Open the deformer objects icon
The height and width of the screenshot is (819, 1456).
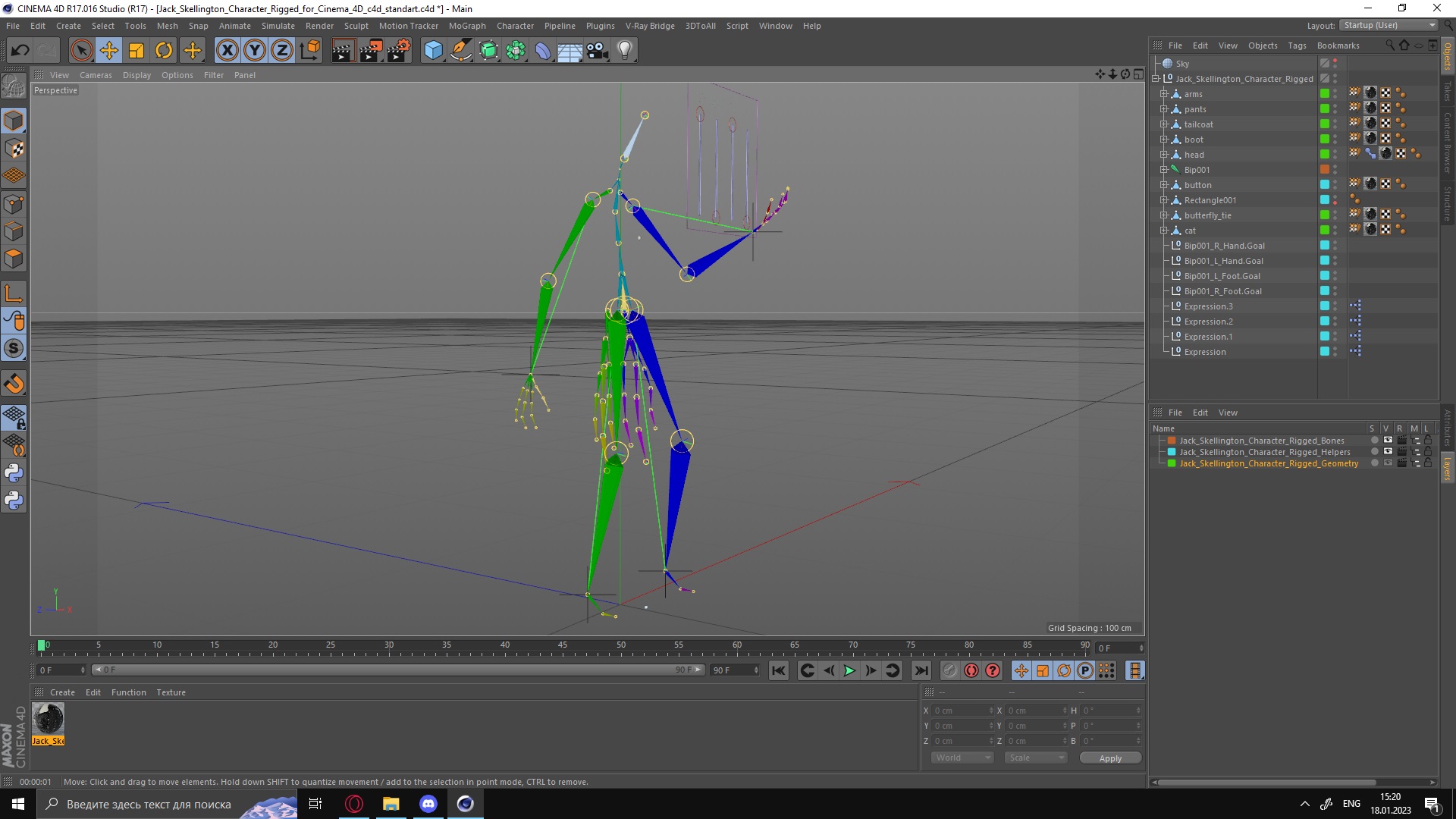coord(543,51)
